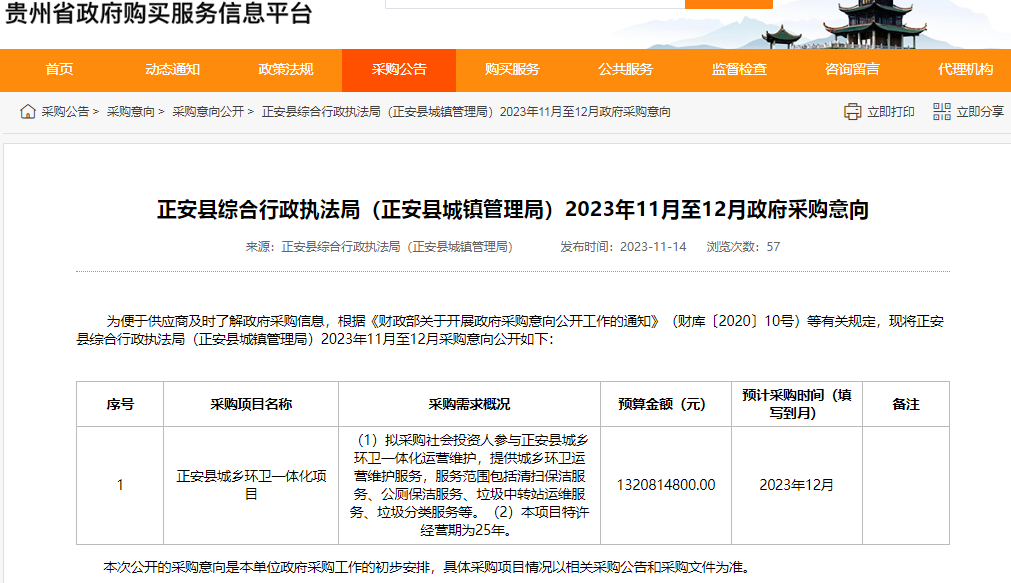The height and width of the screenshot is (583, 1011).
Task: Open the 购买服务 navigation tab
Action: [512, 70]
